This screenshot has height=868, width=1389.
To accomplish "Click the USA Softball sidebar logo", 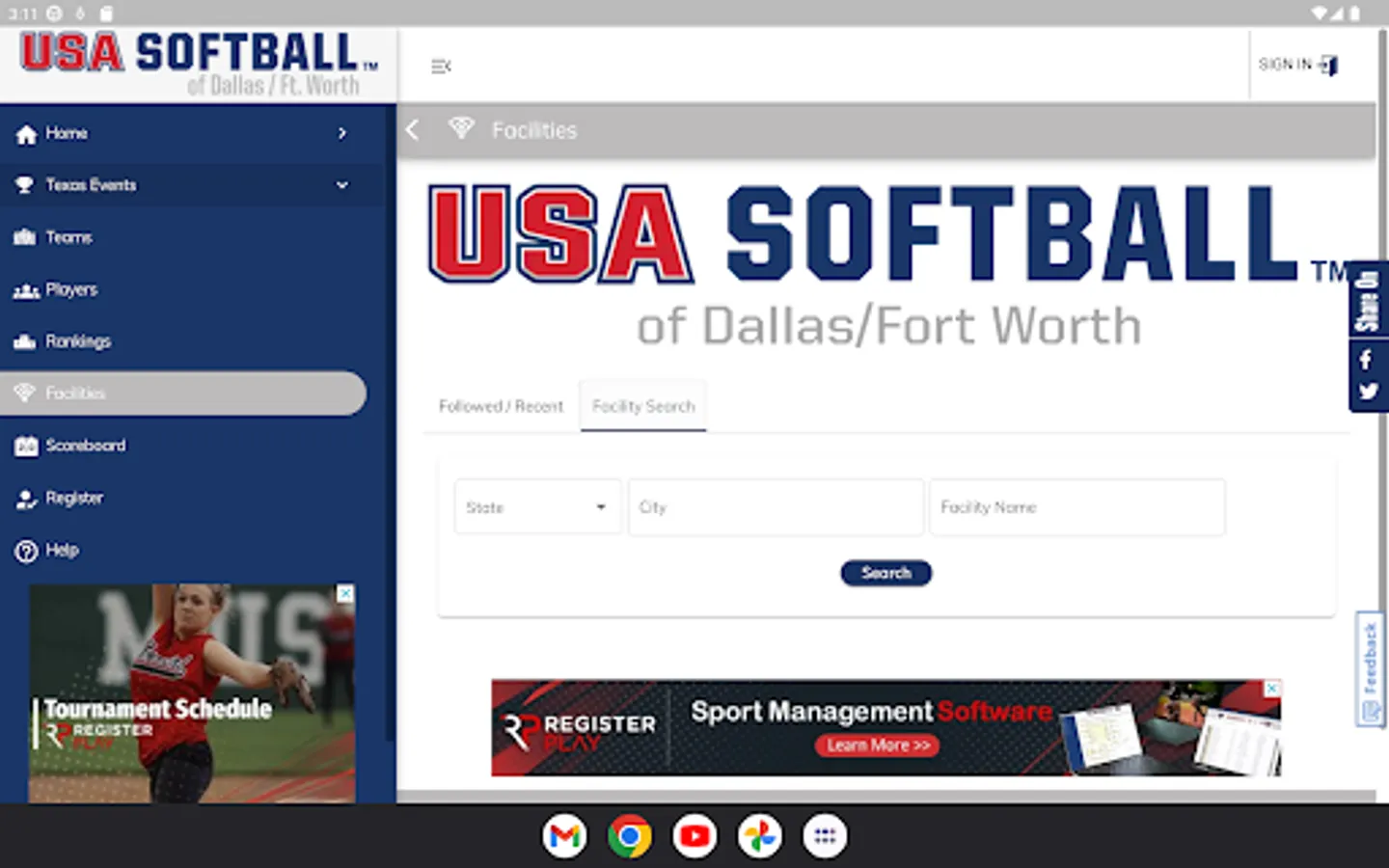I will tap(199, 64).
